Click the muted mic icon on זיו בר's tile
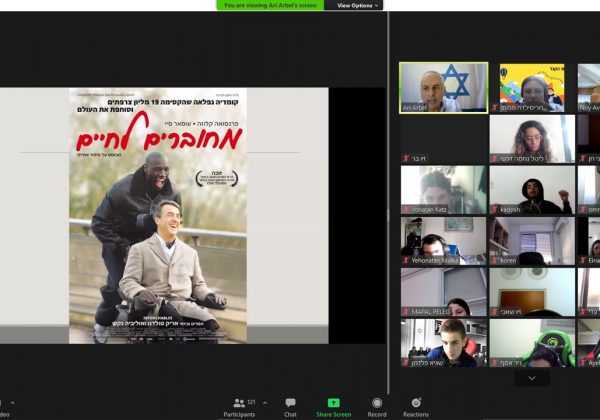This screenshot has width=600, height=420. tap(406, 158)
